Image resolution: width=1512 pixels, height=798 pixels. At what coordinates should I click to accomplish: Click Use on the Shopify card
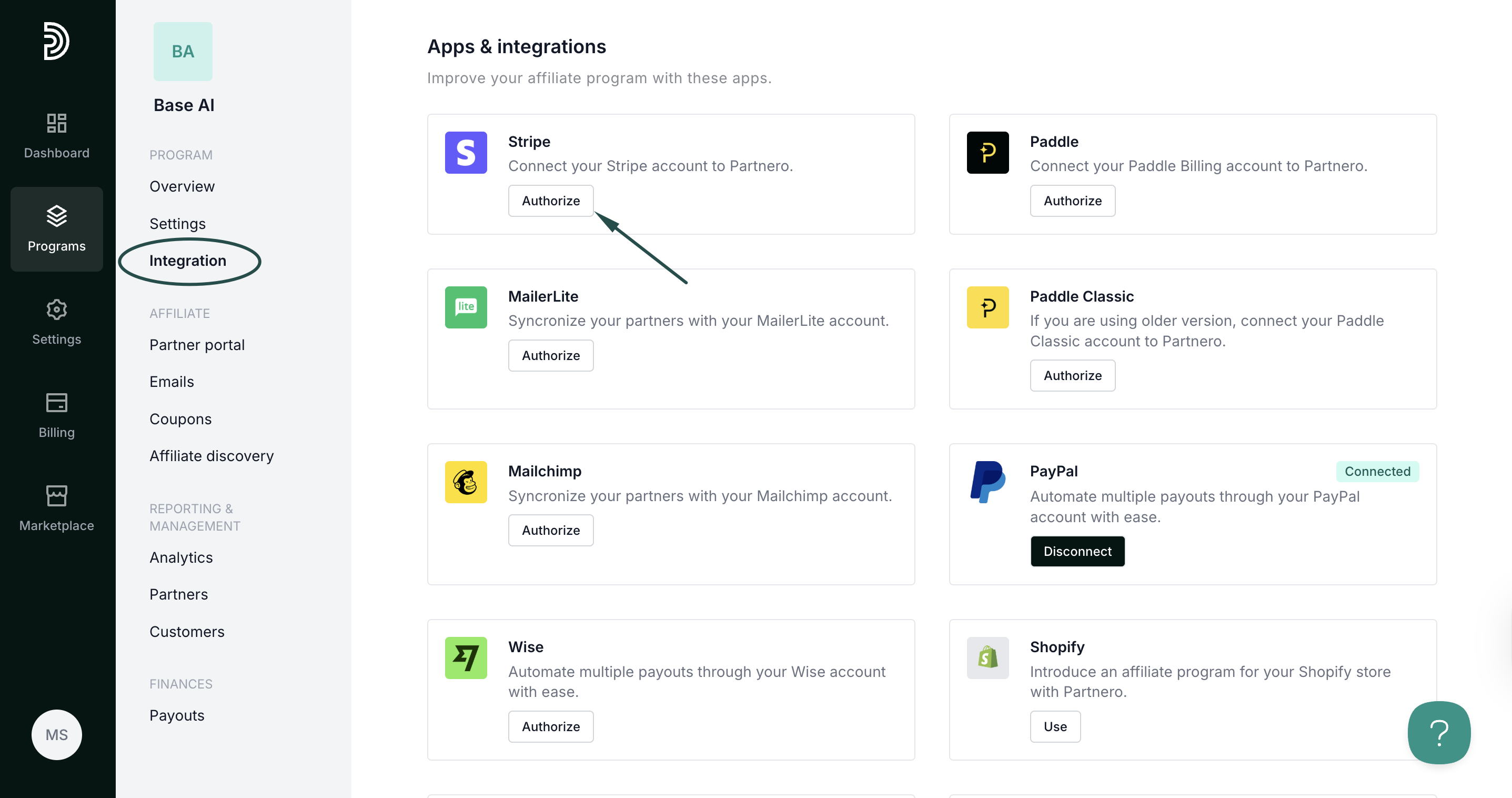click(x=1055, y=726)
